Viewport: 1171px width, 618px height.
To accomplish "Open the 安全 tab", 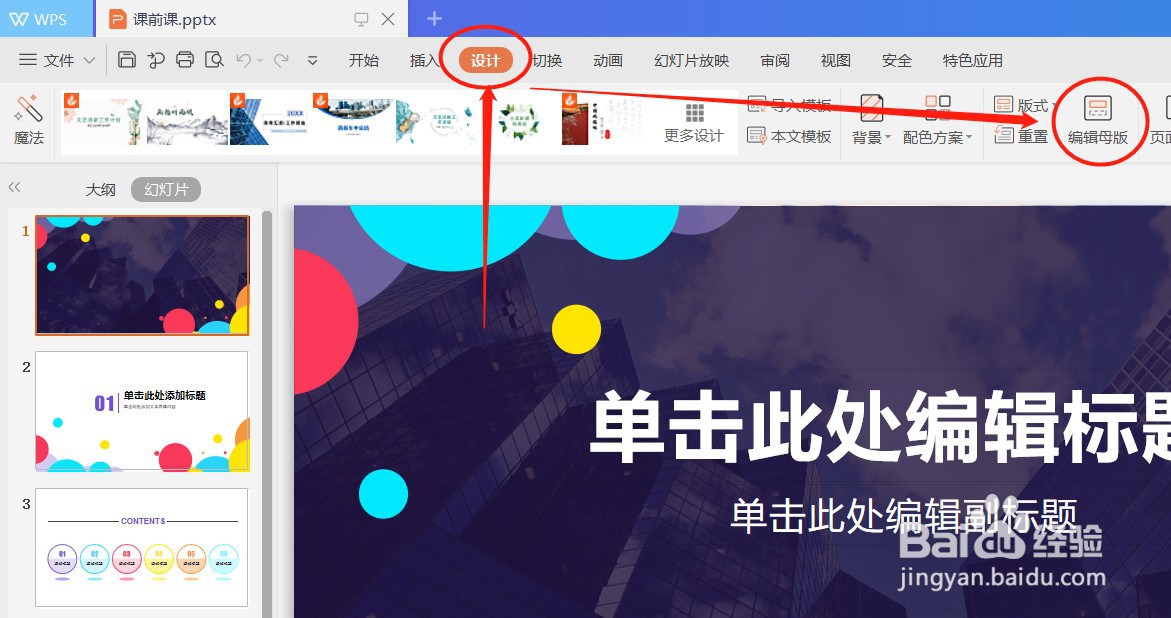I will (897, 60).
